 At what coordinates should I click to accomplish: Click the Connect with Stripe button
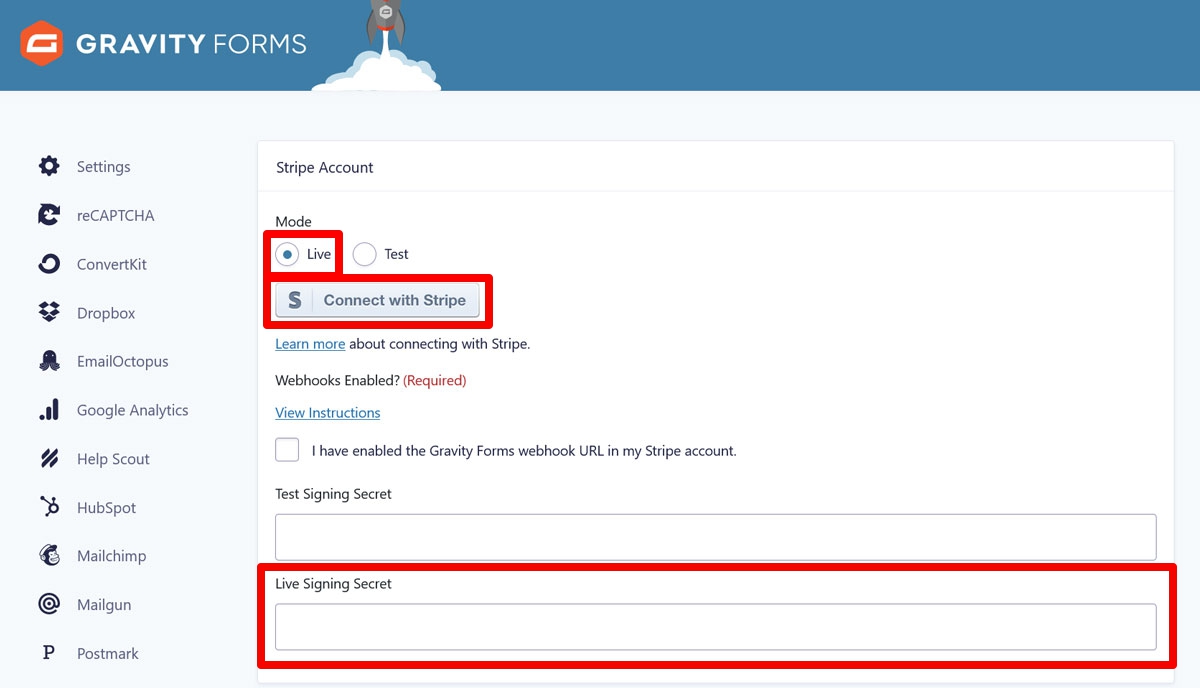tap(377, 300)
